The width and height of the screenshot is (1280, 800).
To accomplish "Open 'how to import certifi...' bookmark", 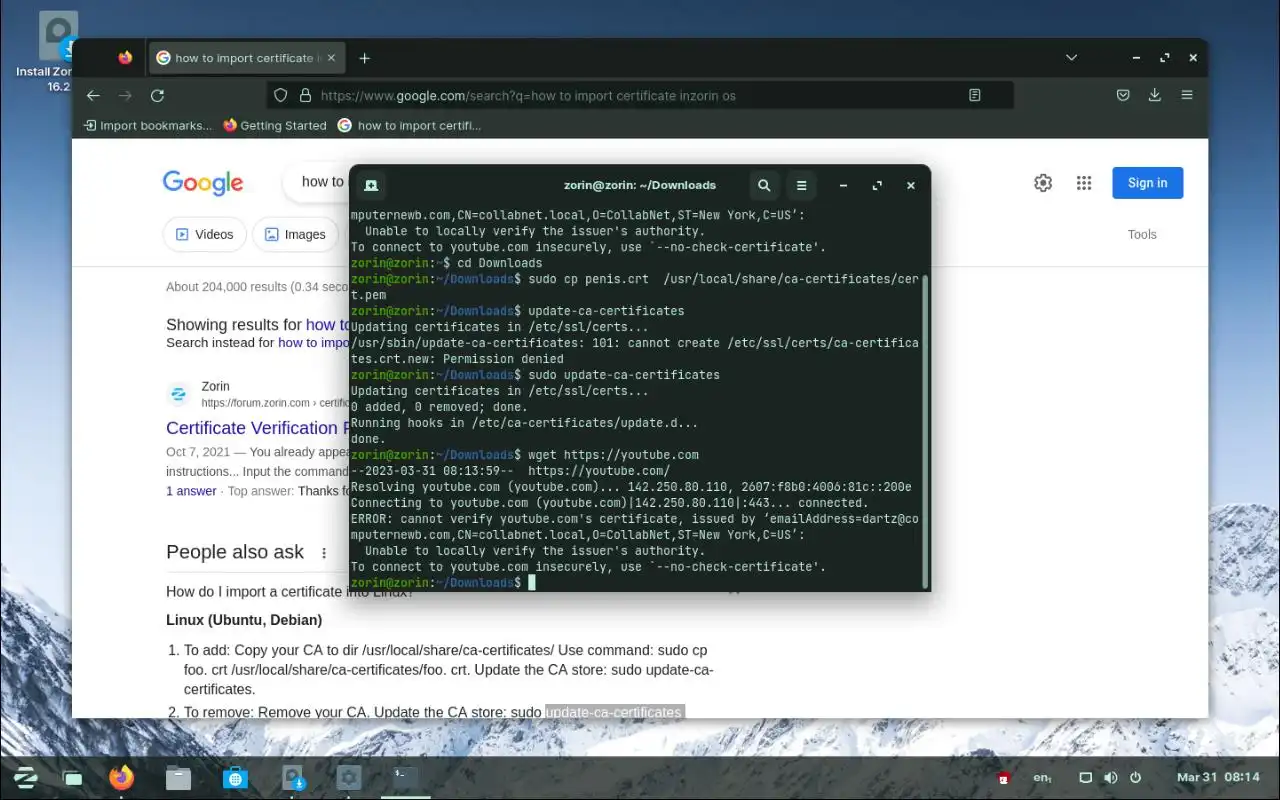I will 410,125.
